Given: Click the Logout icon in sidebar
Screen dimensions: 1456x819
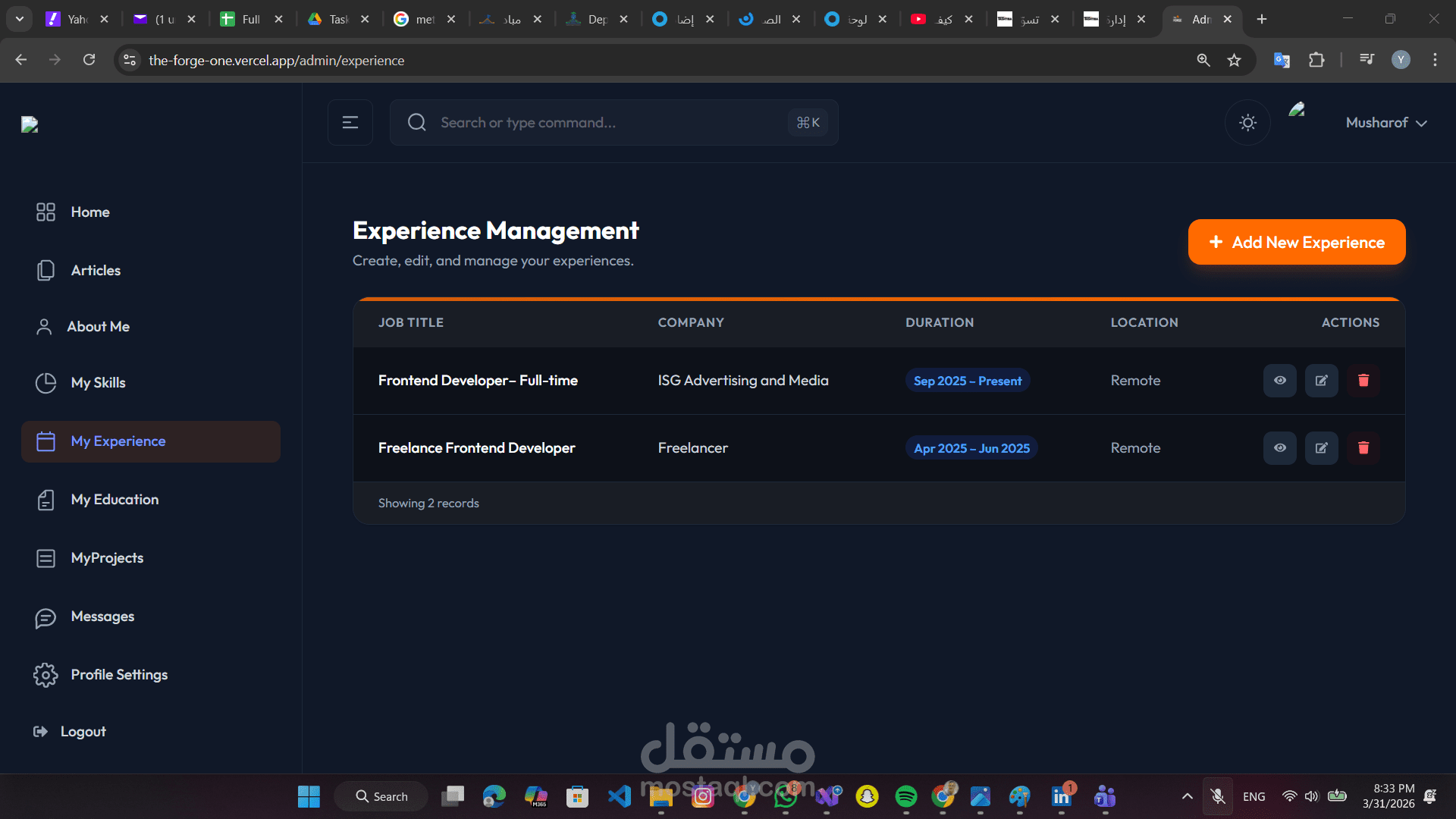Looking at the screenshot, I should point(40,732).
